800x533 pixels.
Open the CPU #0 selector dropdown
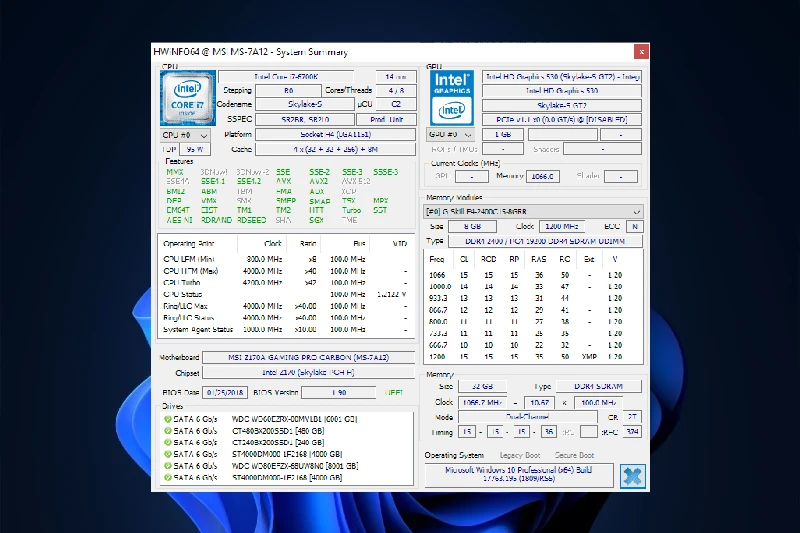186,134
